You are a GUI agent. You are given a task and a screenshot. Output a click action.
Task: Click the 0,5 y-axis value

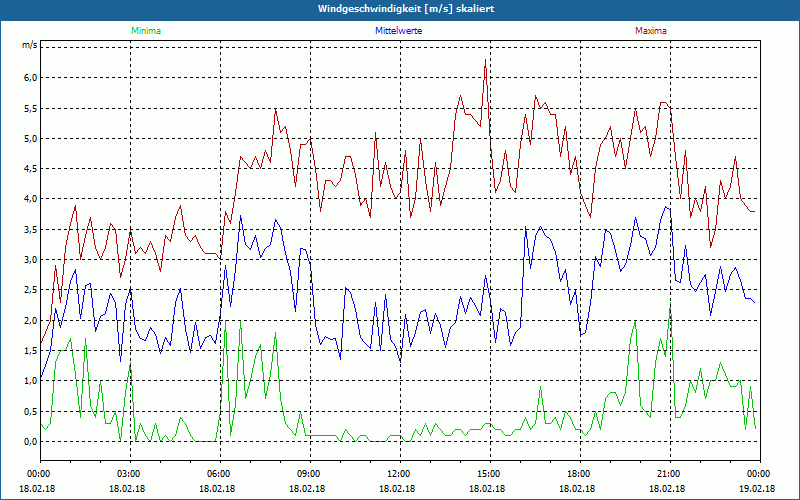point(30,411)
